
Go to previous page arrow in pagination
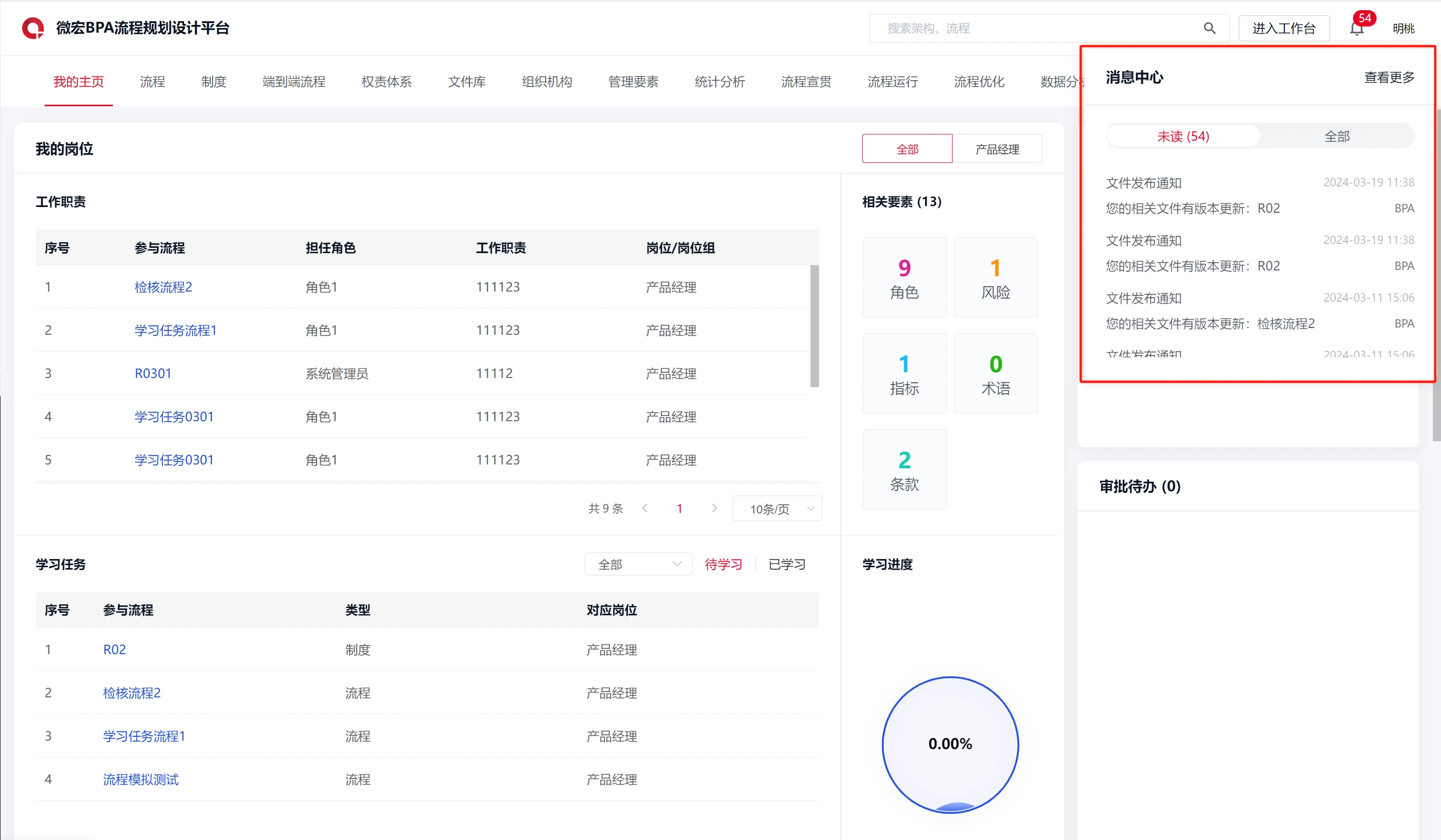click(x=645, y=508)
